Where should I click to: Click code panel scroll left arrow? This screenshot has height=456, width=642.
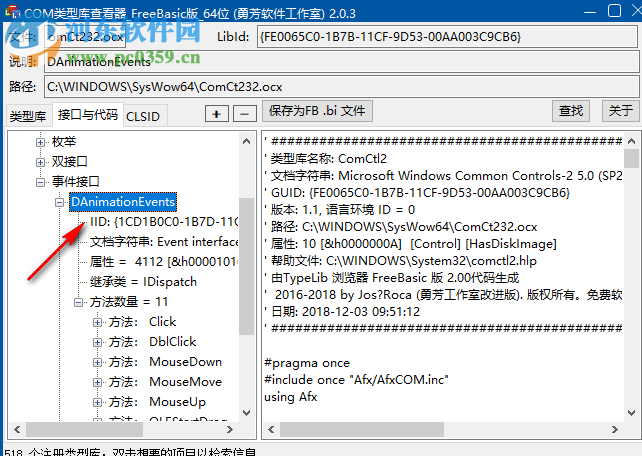tap(271, 429)
